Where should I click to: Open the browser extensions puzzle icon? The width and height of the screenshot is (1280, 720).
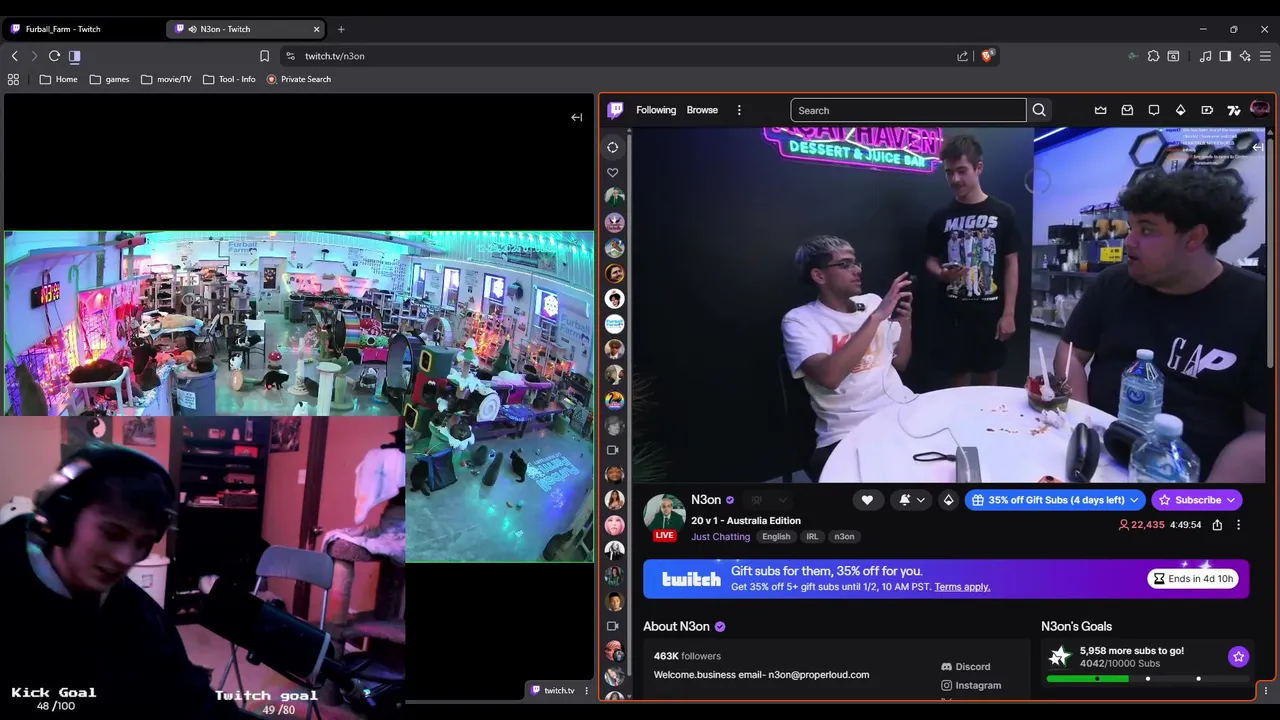[1153, 56]
